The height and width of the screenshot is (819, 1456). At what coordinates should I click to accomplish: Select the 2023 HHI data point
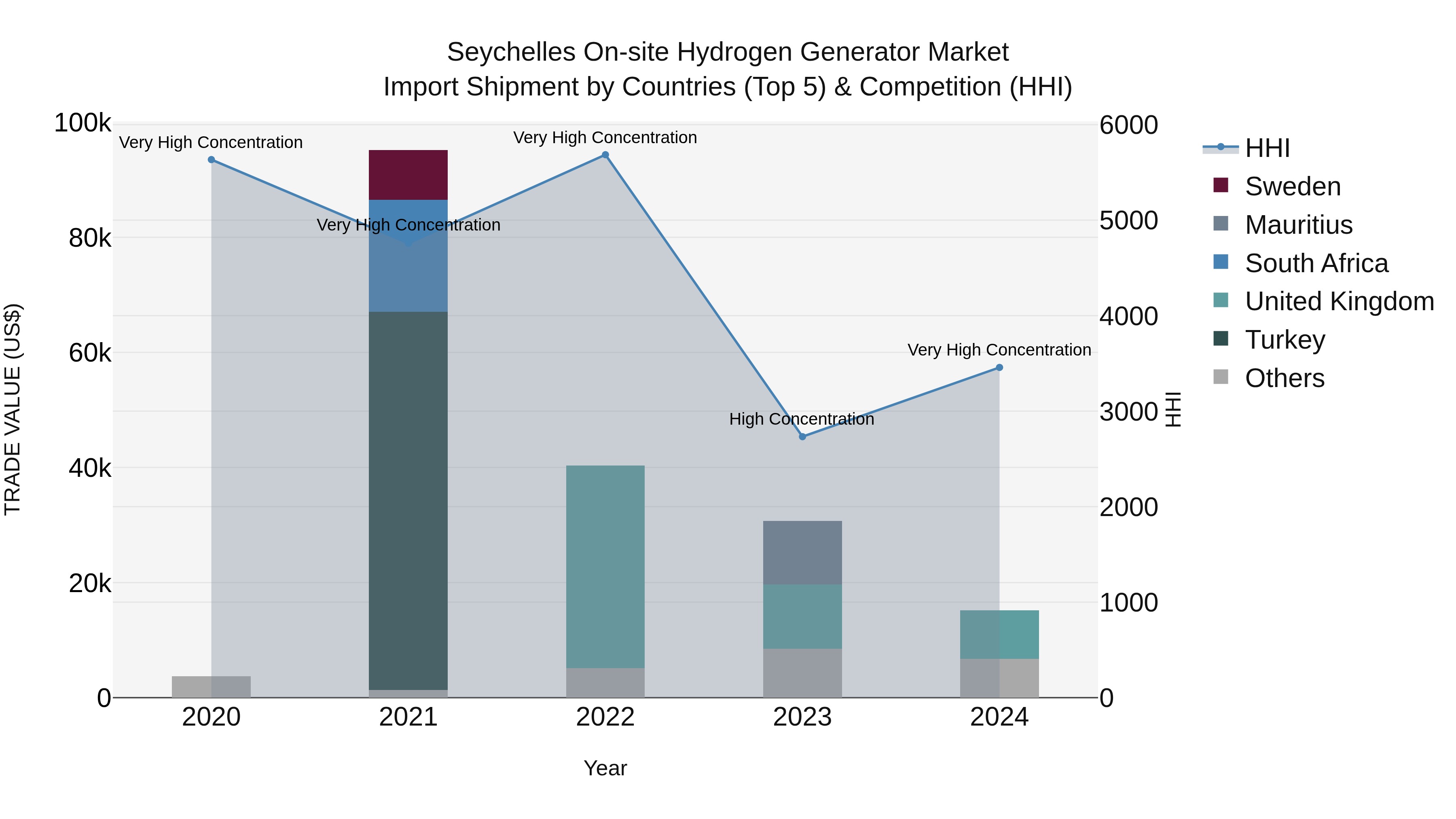pyautogui.click(x=802, y=436)
